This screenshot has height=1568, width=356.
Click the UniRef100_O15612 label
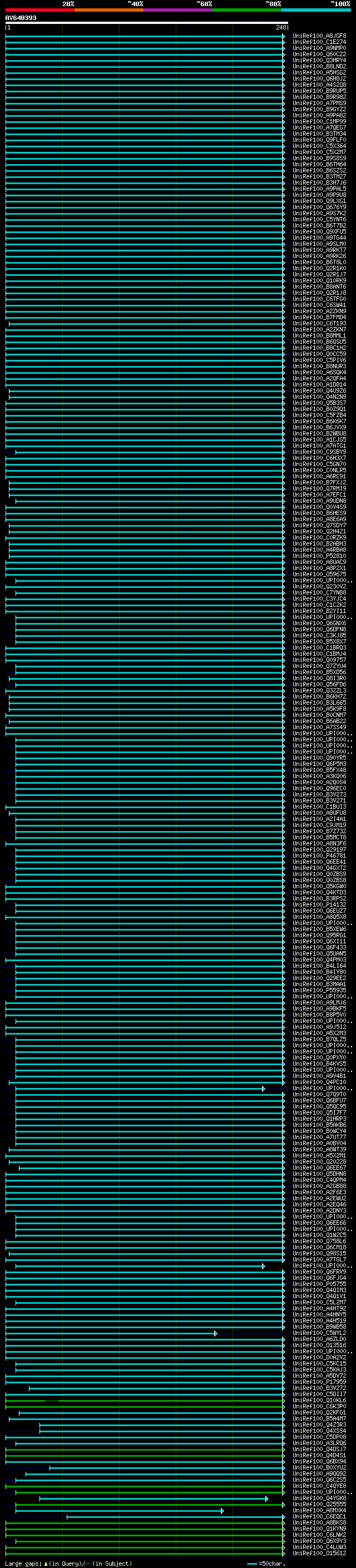(x=319, y=1554)
